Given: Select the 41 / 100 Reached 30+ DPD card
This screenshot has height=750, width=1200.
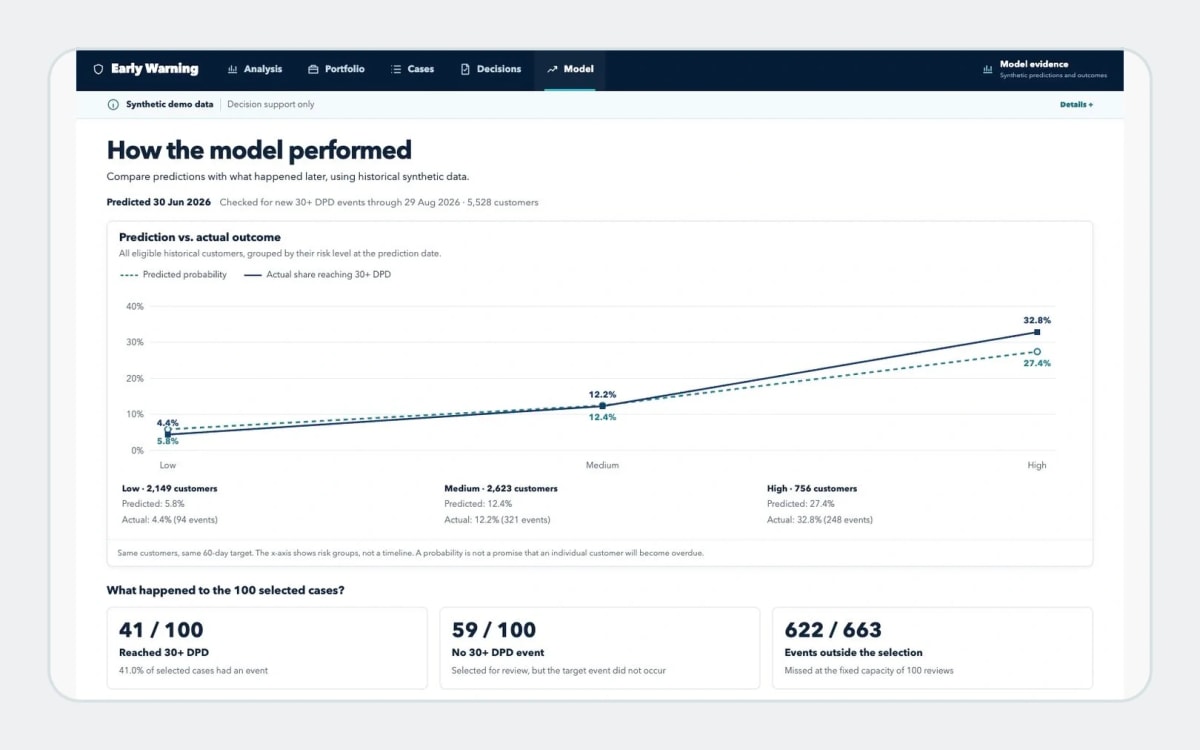Looking at the screenshot, I should pos(267,648).
